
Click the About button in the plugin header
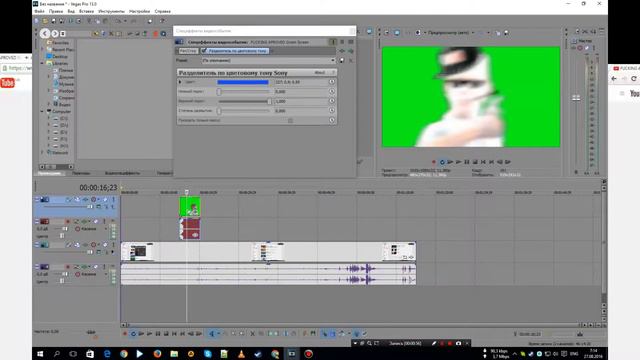pyautogui.click(x=320, y=73)
